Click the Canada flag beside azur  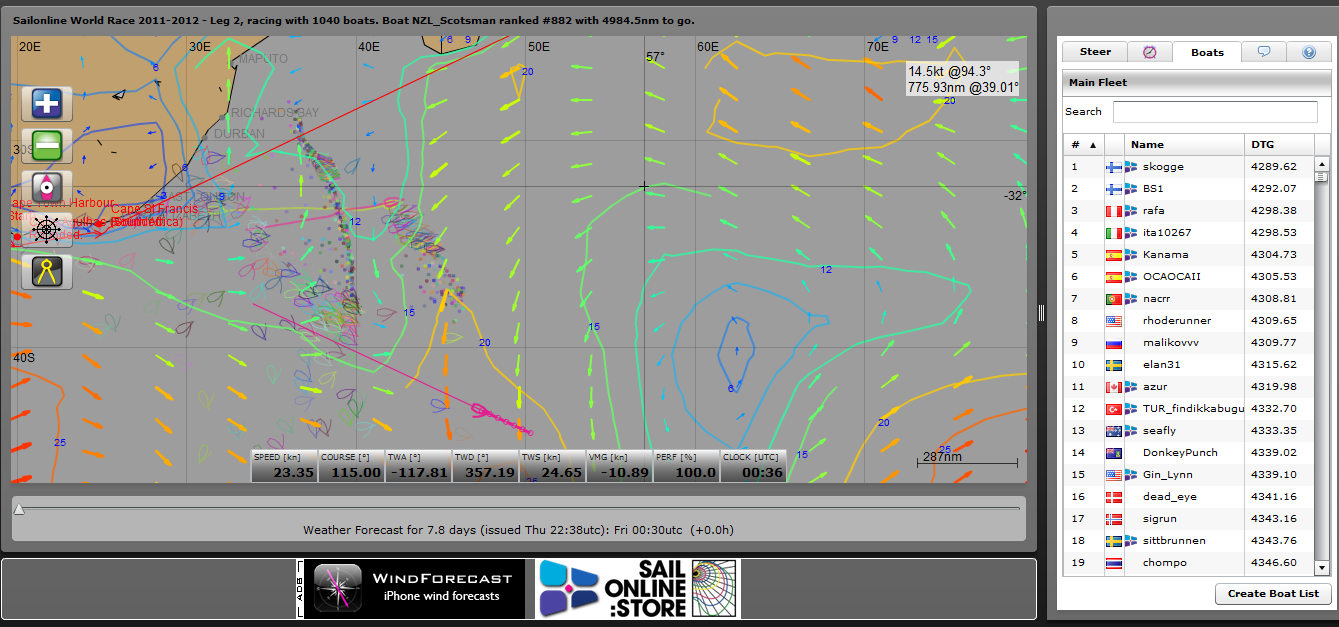click(x=1114, y=387)
